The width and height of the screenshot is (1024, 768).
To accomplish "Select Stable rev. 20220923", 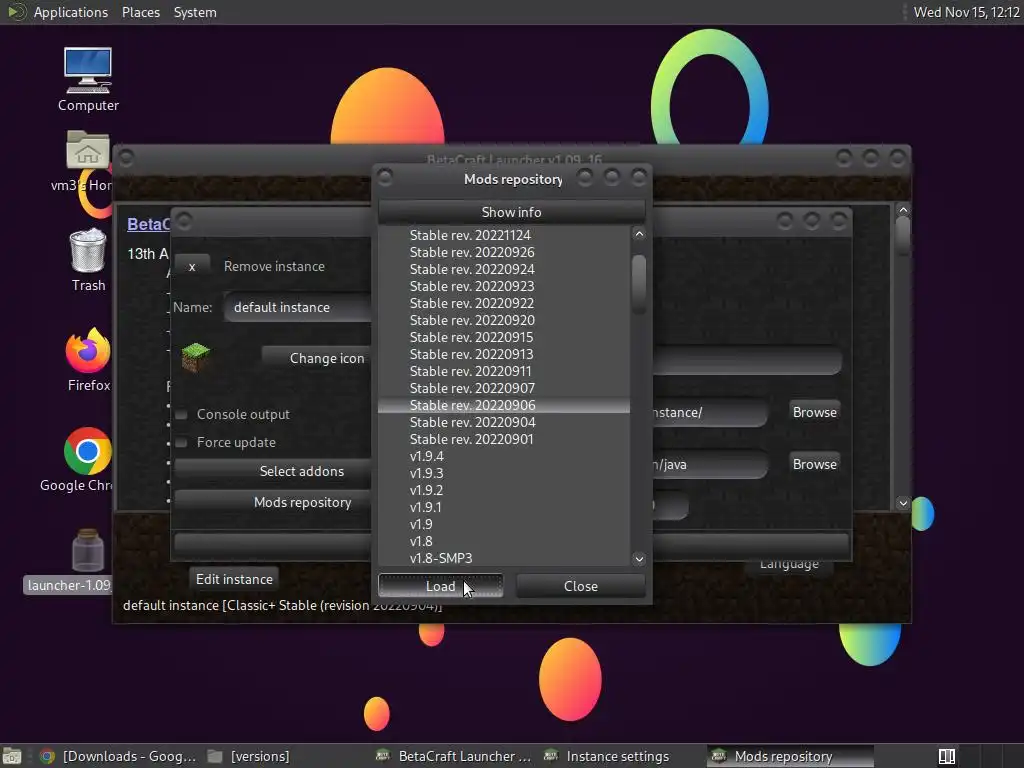I will [504, 286].
